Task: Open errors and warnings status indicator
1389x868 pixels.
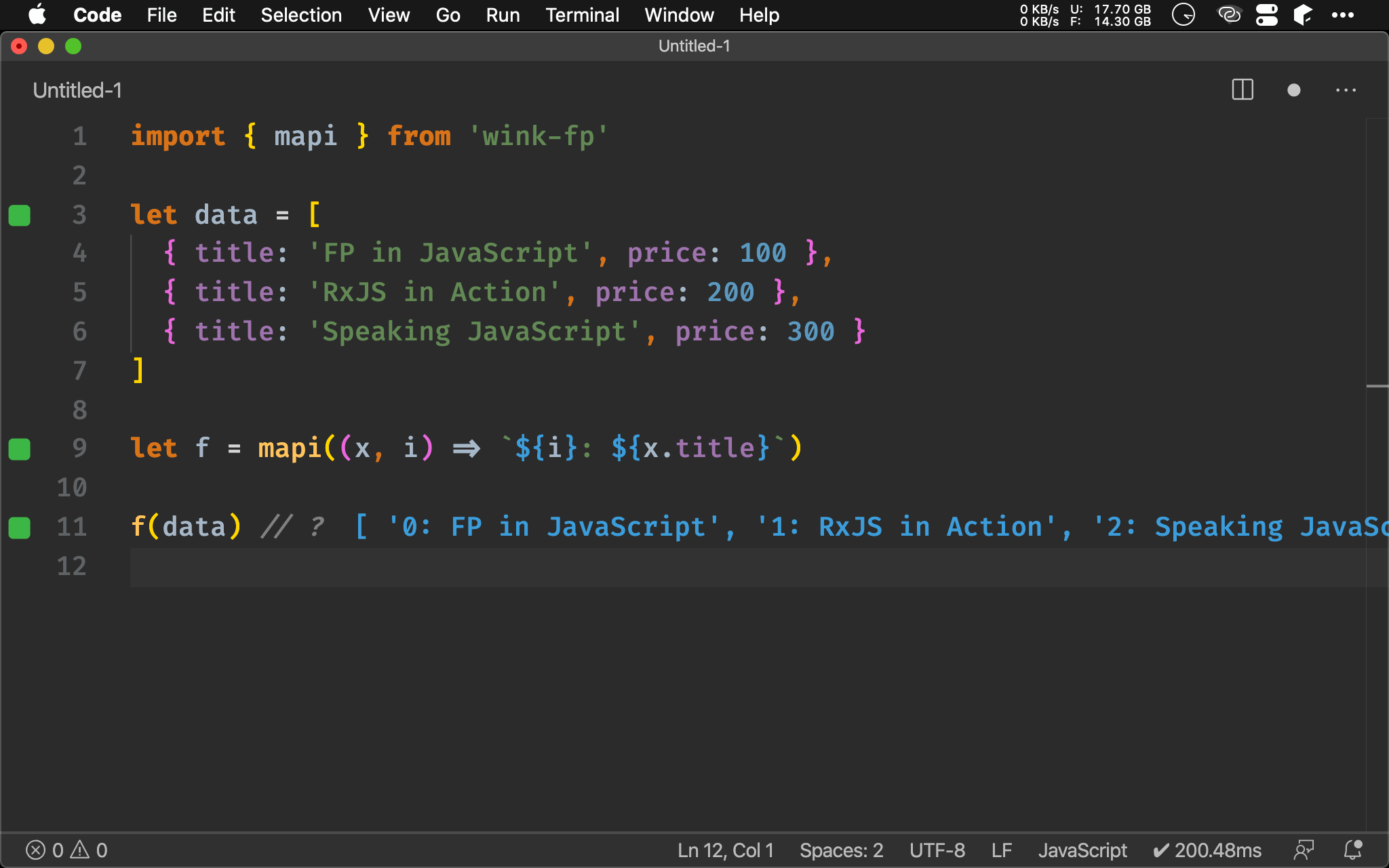Action: 66,850
